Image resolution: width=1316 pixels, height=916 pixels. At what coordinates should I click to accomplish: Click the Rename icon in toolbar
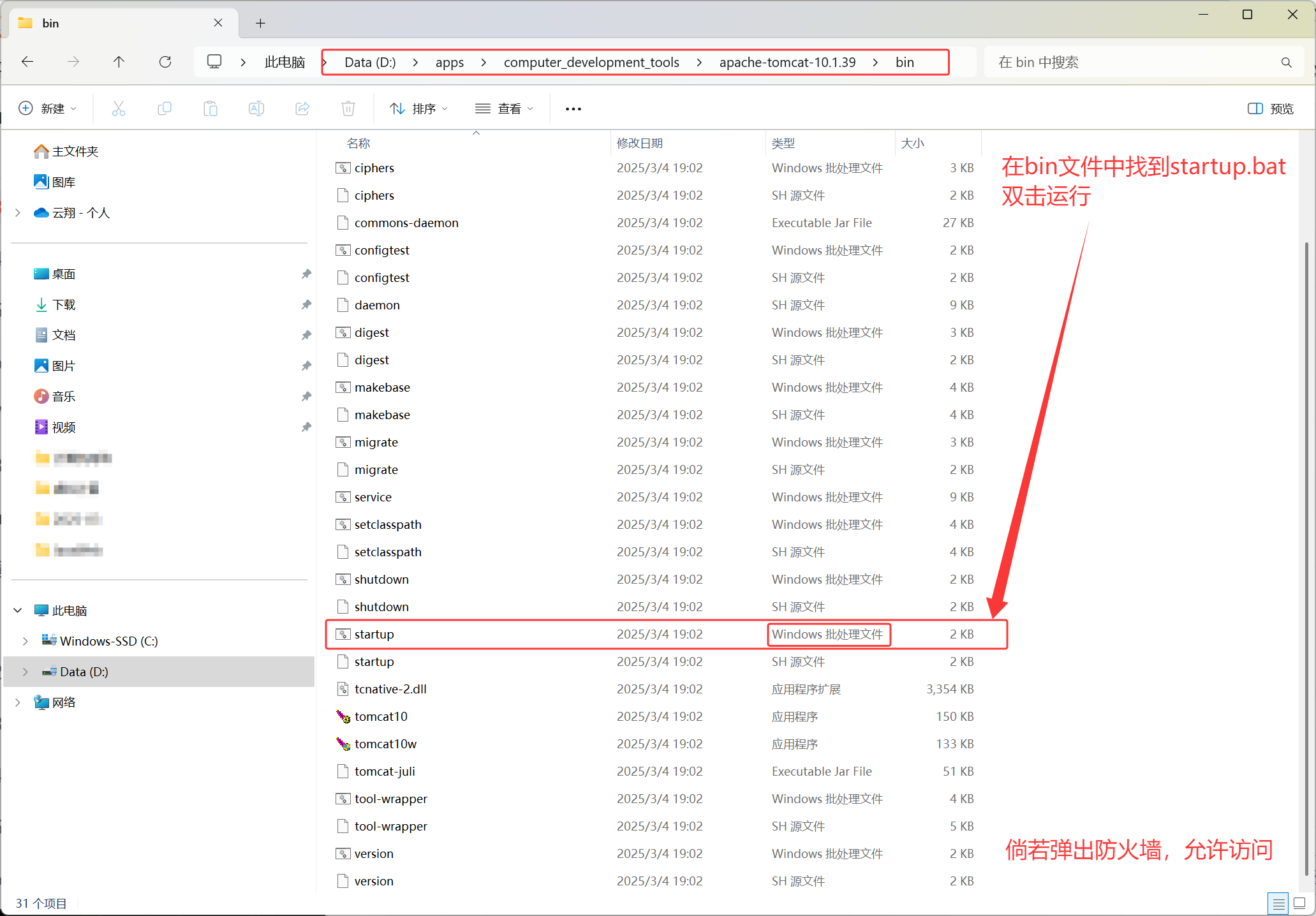click(x=256, y=108)
